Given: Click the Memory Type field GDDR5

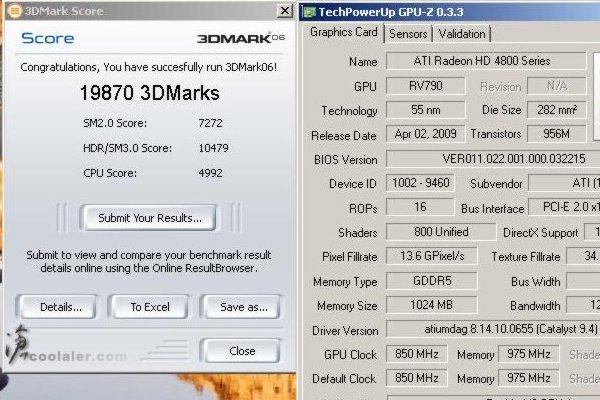Looking at the screenshot, I should point(432,281).
